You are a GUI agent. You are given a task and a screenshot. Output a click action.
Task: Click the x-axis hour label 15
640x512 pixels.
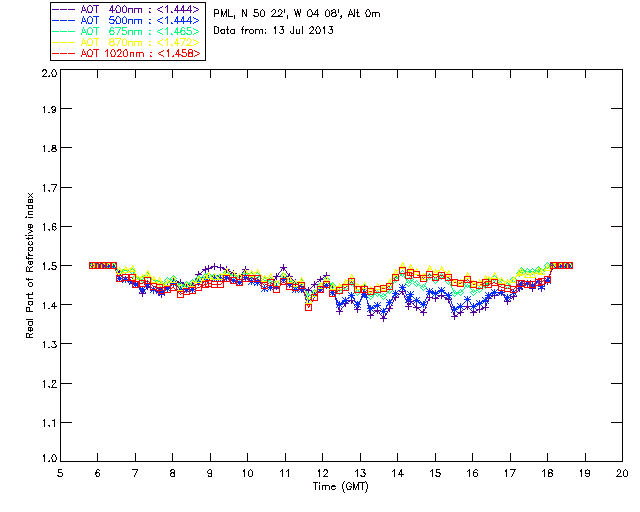tap(435, 473)
